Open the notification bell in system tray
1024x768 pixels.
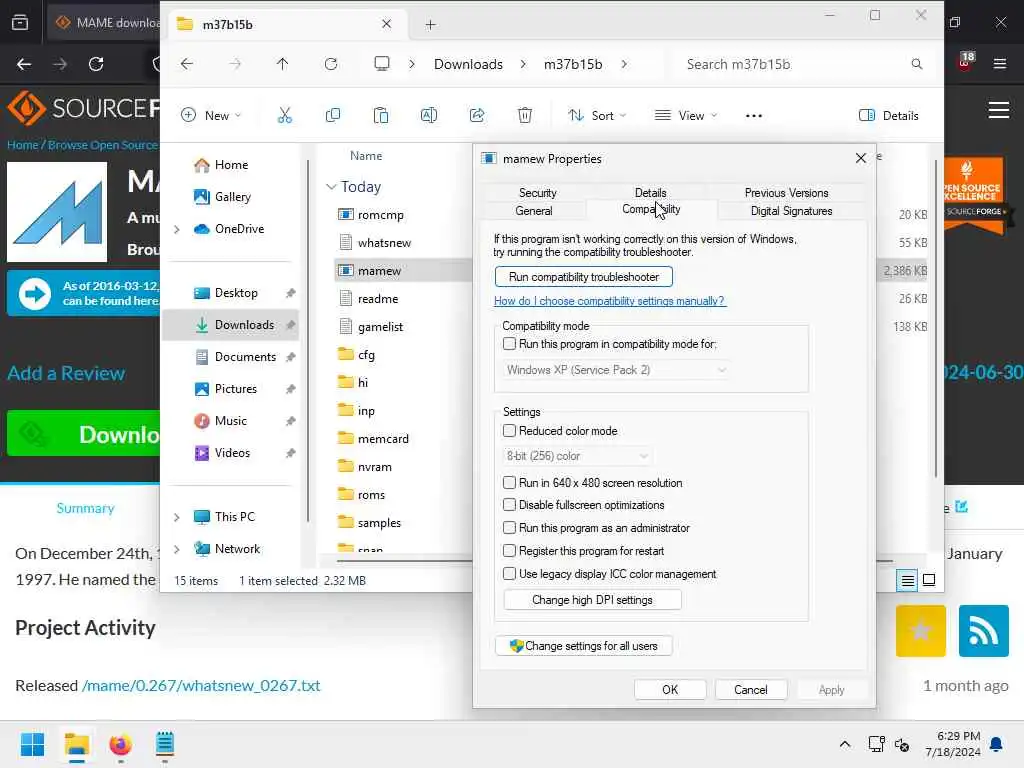(x=997, y=744)
